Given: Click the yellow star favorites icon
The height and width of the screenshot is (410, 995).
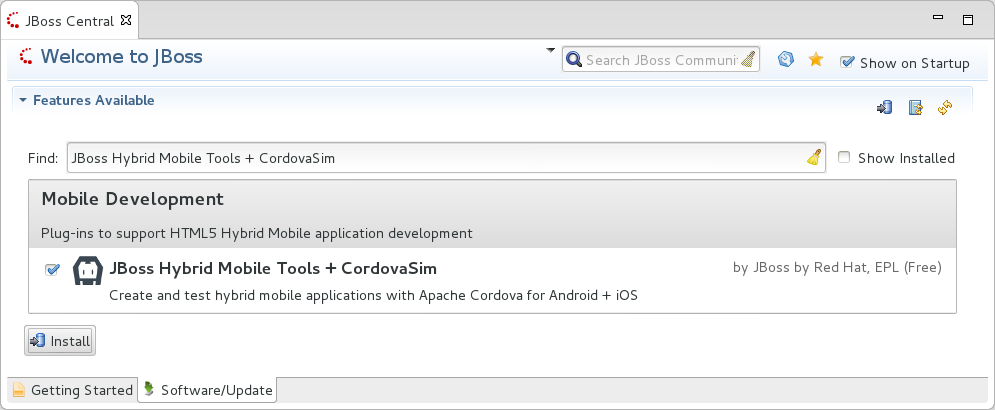Looking at the screenshot, I should tap(815, 60).
